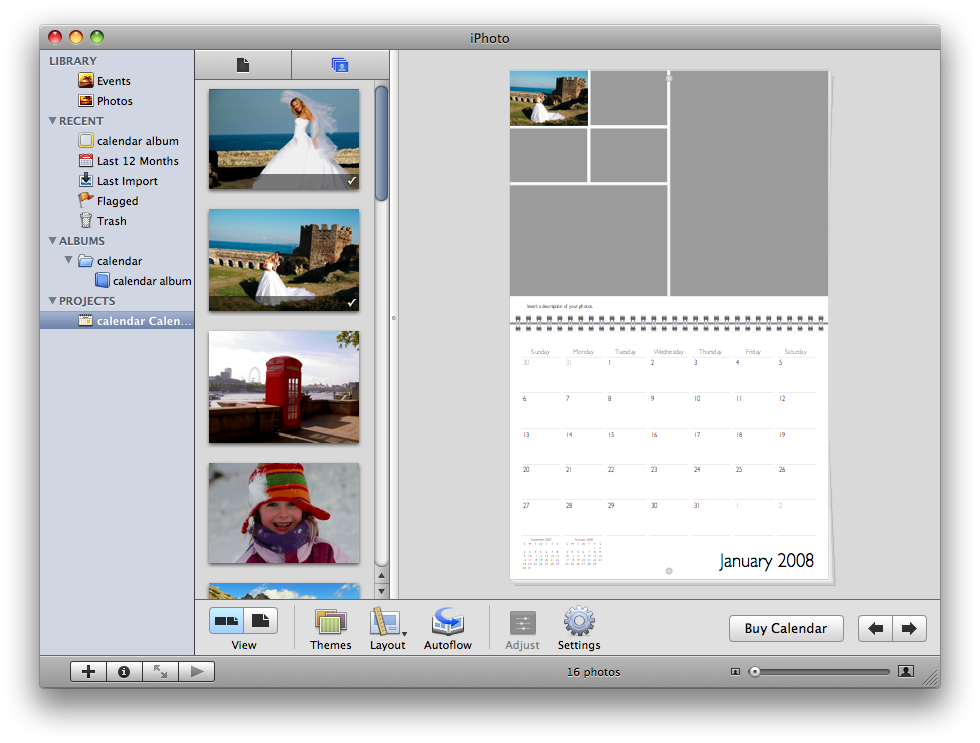This screenshot has height=743, width=980.
Task: Go to next calendar page
Action: [x=909, y=629]
